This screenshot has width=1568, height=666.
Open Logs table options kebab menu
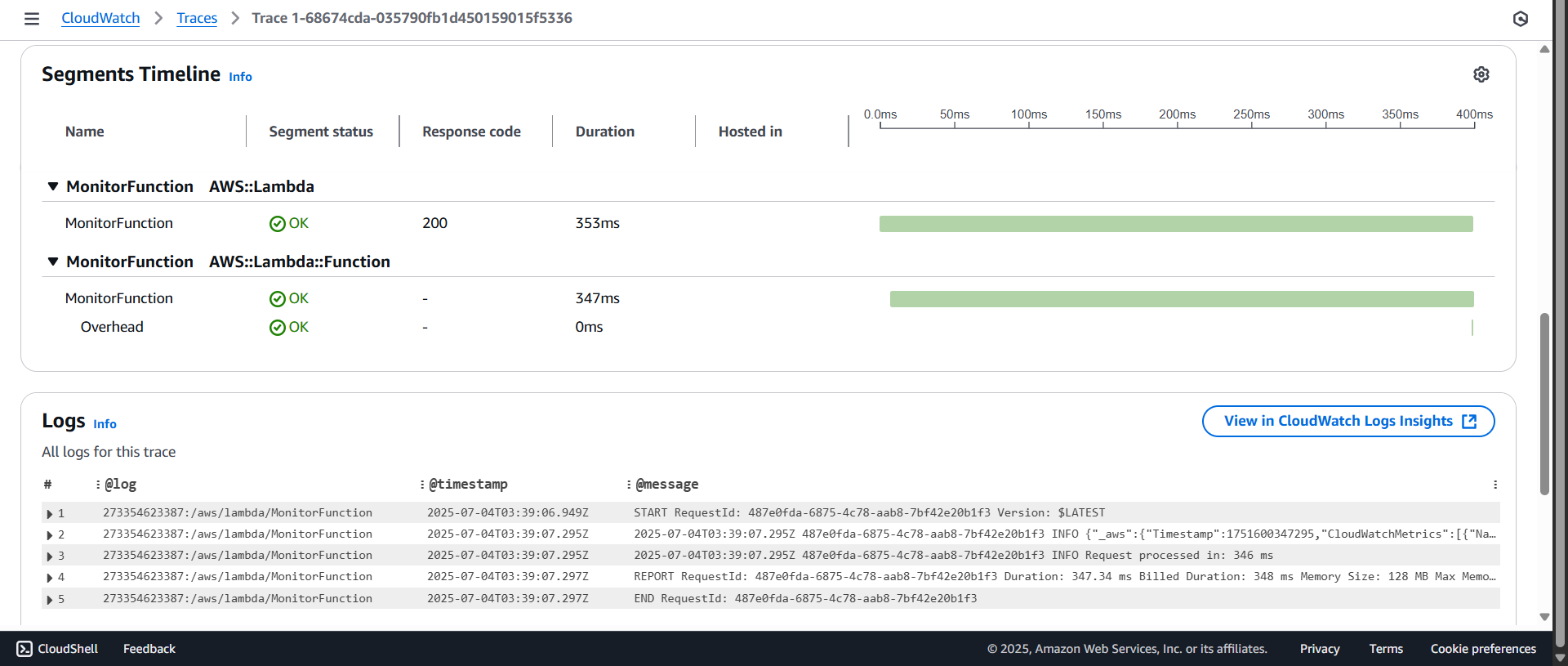click(1494, 485)
